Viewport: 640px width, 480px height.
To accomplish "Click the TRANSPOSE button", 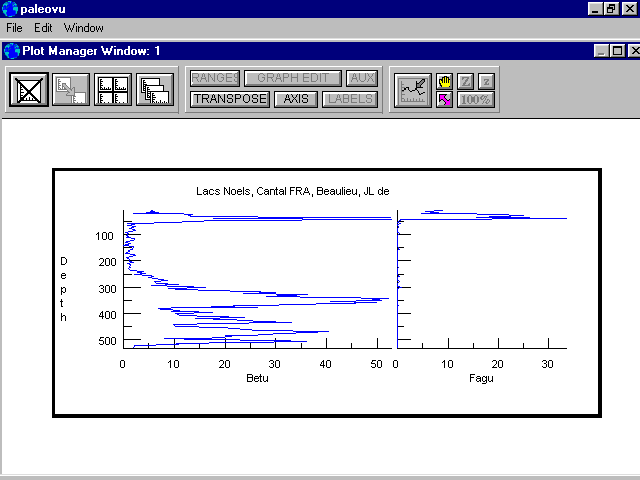I will (x=230, y=99).
